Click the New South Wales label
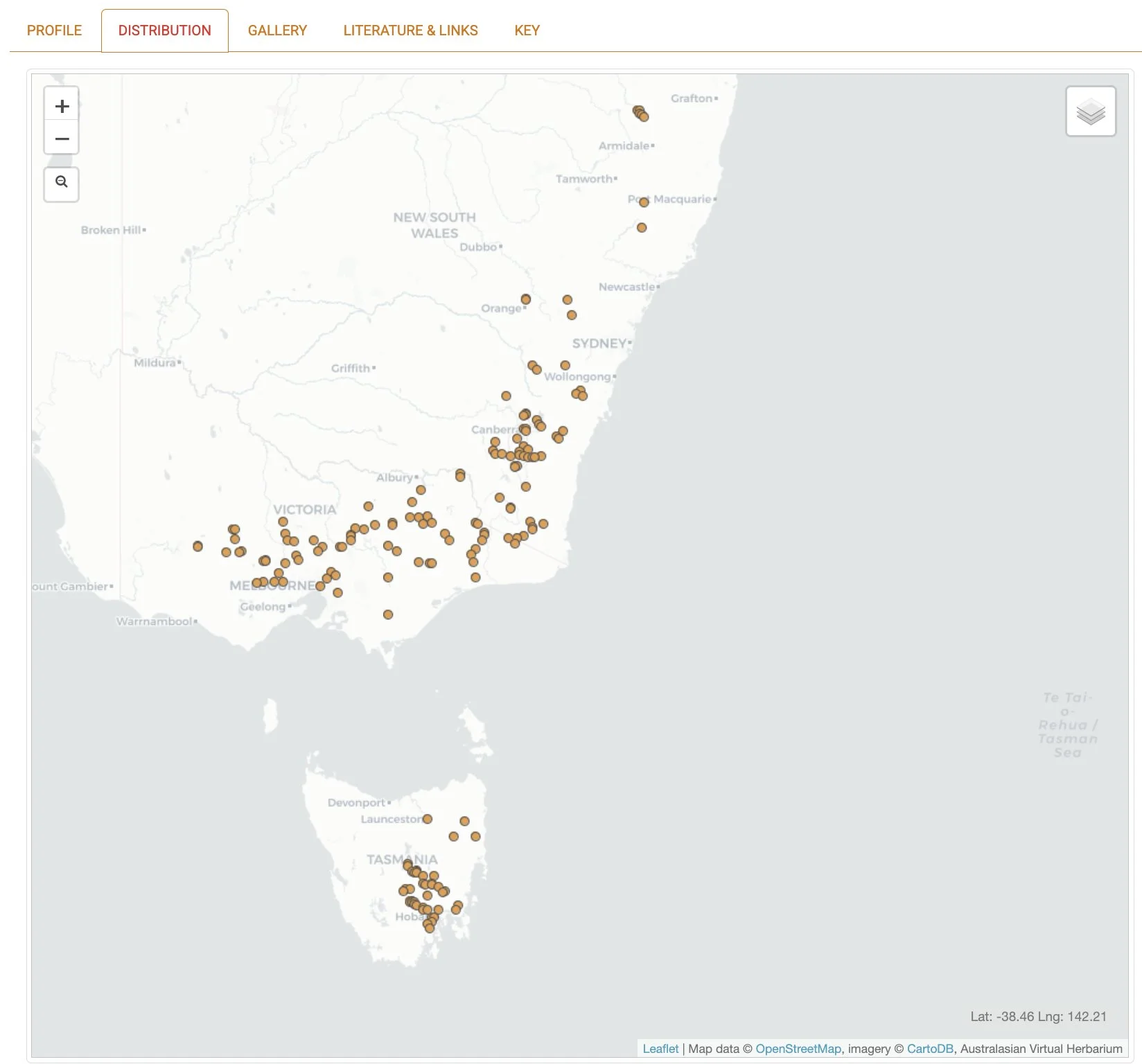This screenshot has height=1064, width=1142. click(434, 225)
